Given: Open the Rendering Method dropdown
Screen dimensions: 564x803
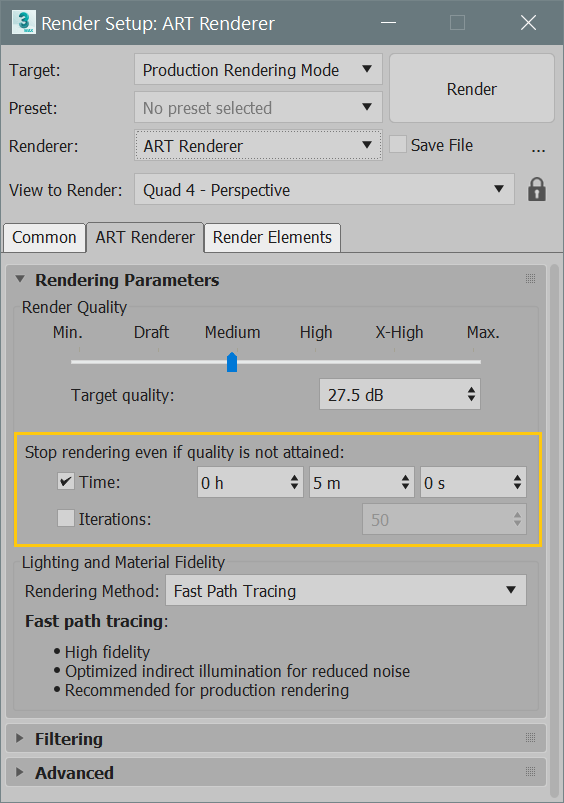Looking at the screenshot, I should [346, 590].
